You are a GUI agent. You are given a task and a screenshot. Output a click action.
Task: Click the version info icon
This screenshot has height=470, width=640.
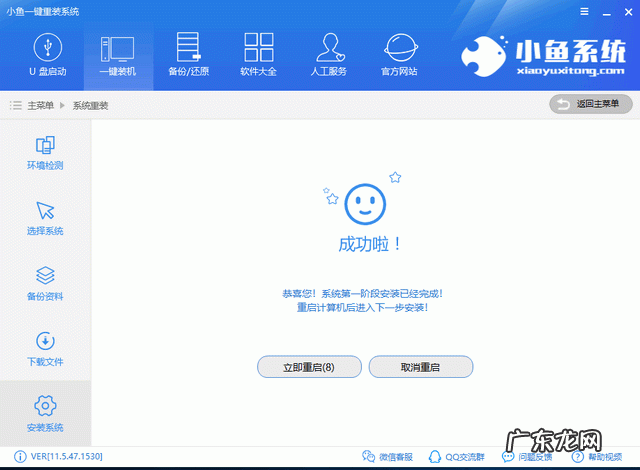(20, 457)
